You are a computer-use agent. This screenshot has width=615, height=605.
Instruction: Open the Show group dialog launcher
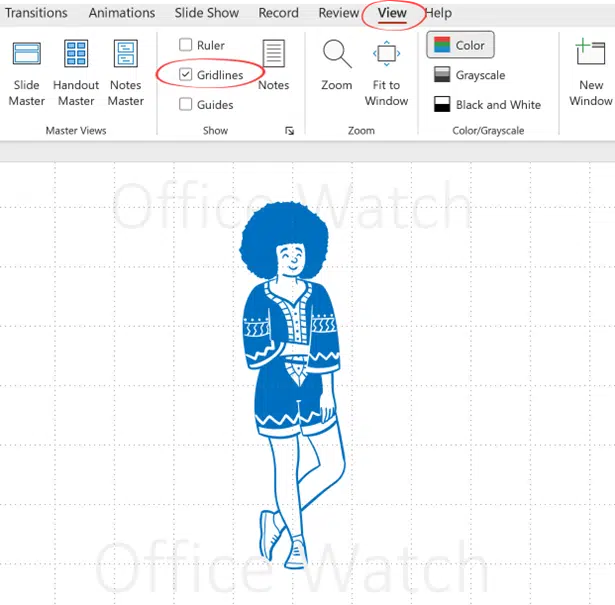pyautogui.click(x=289, y=131)
